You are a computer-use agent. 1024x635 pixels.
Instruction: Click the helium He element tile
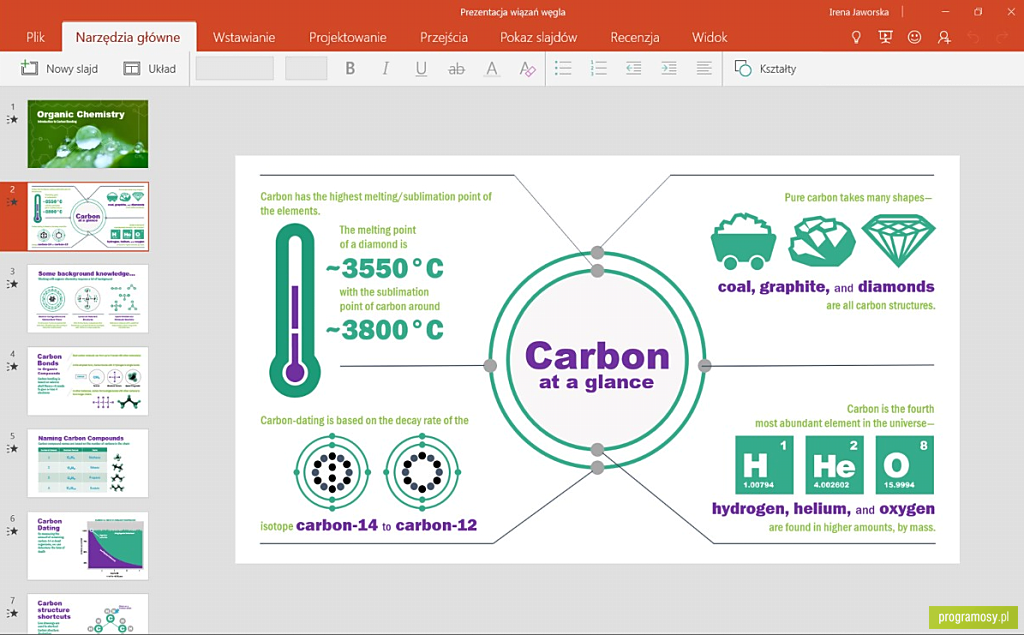click(835, 464)
